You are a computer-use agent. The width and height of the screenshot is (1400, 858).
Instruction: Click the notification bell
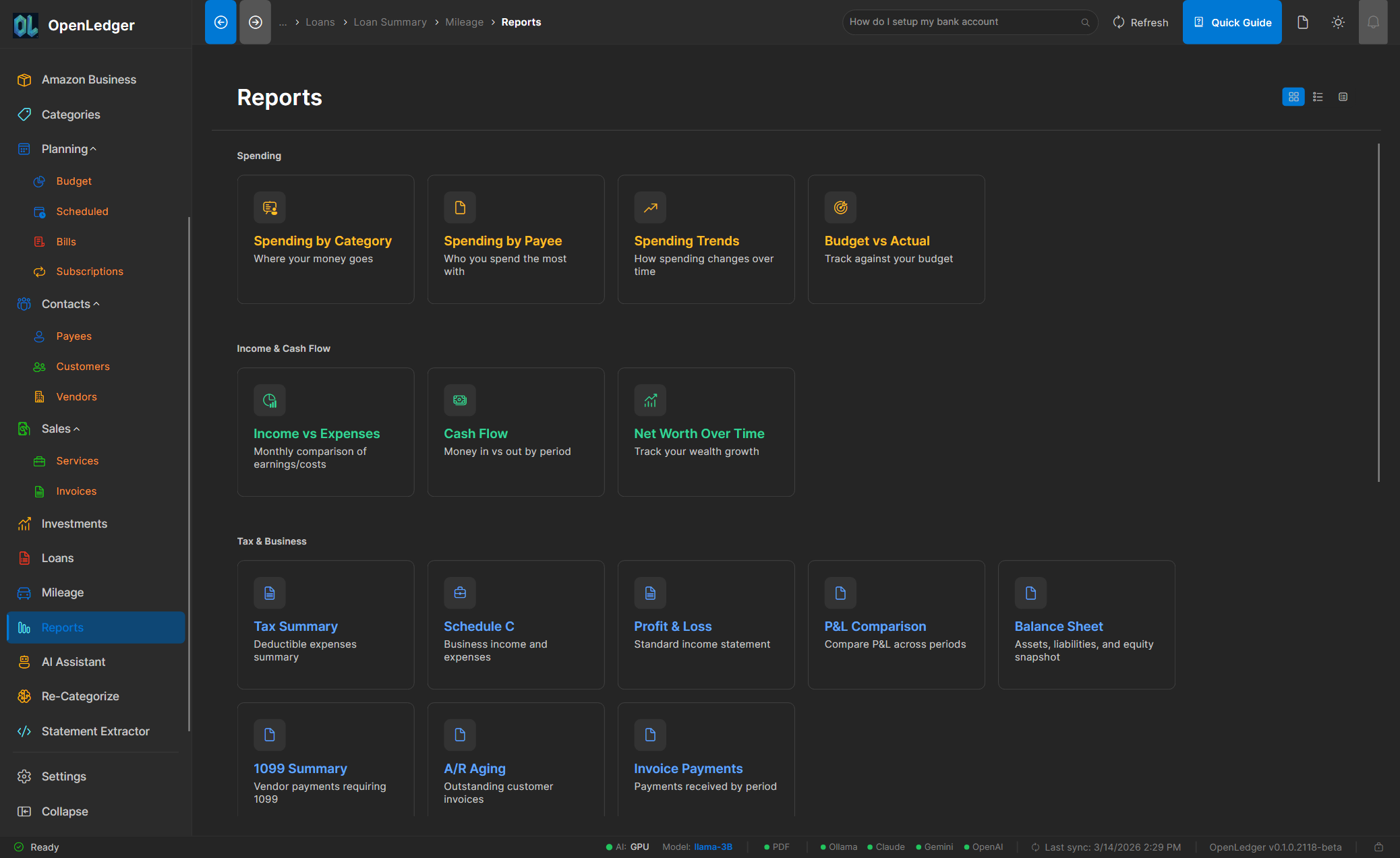tap(1373, 22)
